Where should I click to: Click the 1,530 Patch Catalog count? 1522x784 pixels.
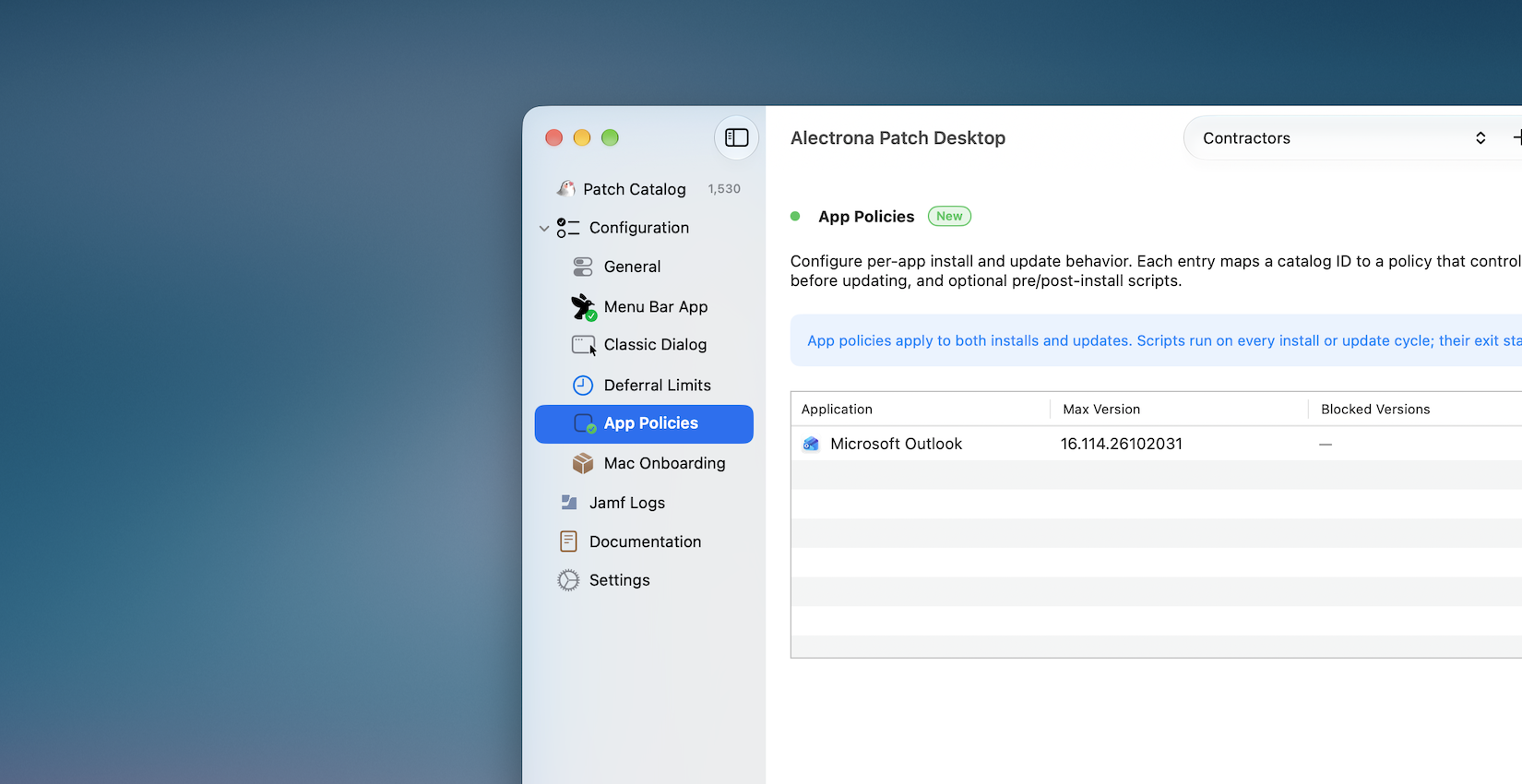coord(724,188)
